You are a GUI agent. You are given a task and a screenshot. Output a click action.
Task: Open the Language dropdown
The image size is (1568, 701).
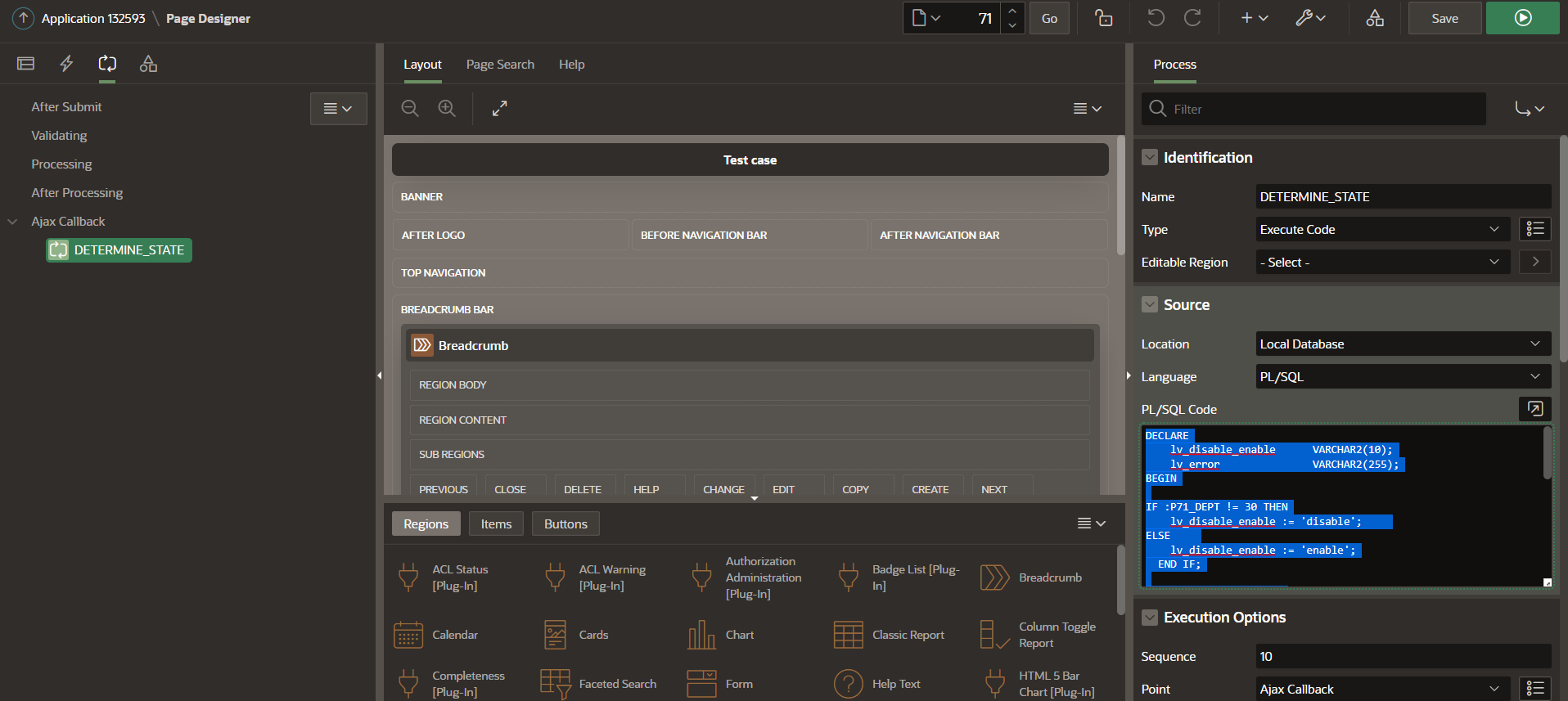(1404, 376)
